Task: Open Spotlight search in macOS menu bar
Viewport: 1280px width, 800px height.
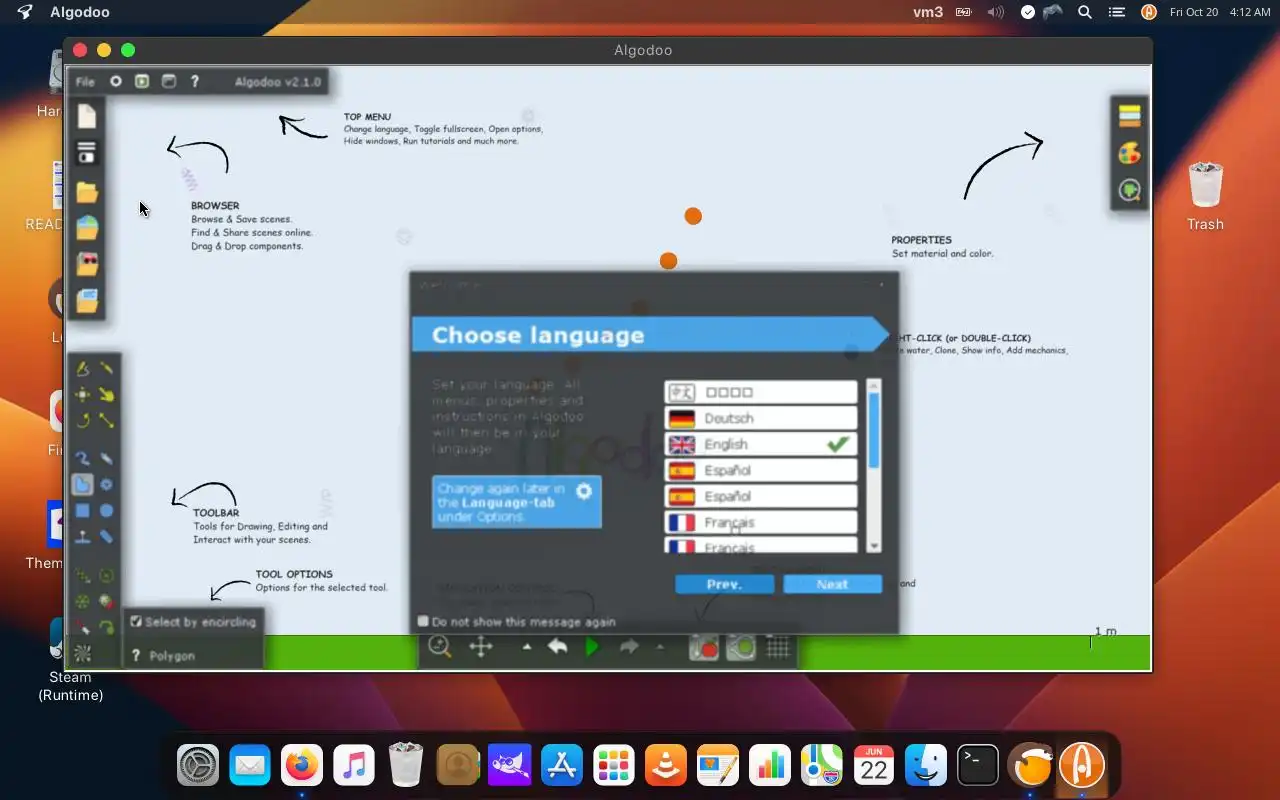Action: coord(1084,12)
